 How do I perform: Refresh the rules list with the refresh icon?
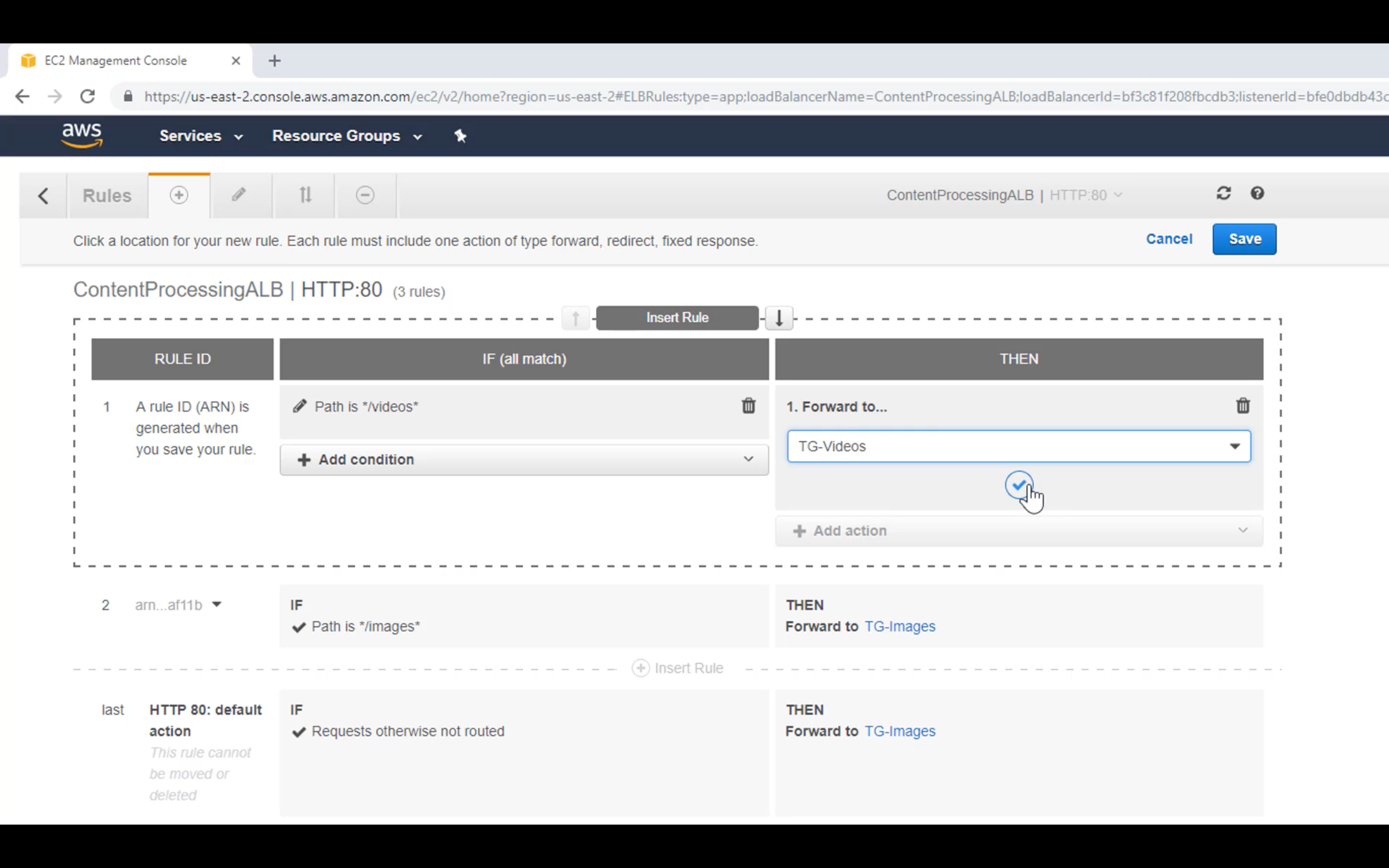coord(1223,193)
